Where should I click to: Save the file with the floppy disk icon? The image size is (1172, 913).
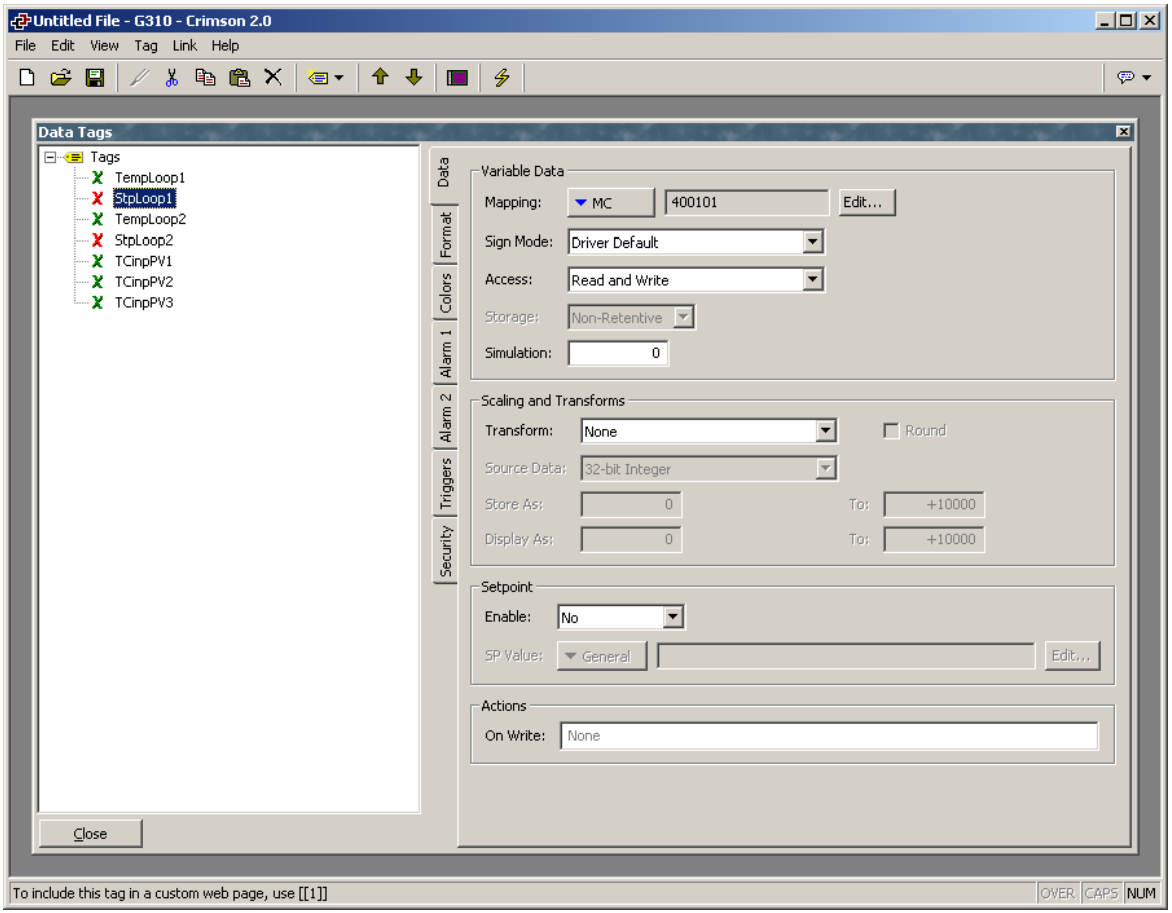coord(95,77)
